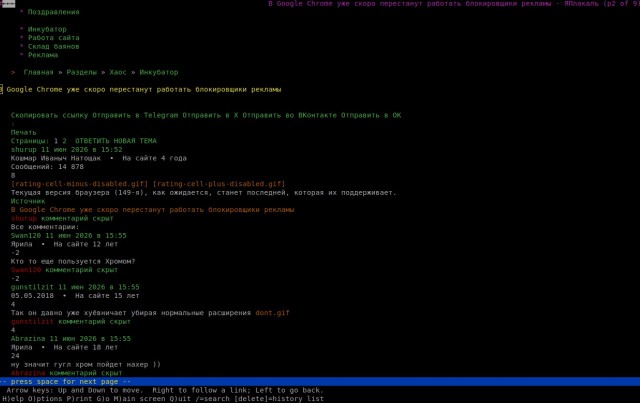Open the Реклама menu link
640x403 pixels.
point(43,55)
